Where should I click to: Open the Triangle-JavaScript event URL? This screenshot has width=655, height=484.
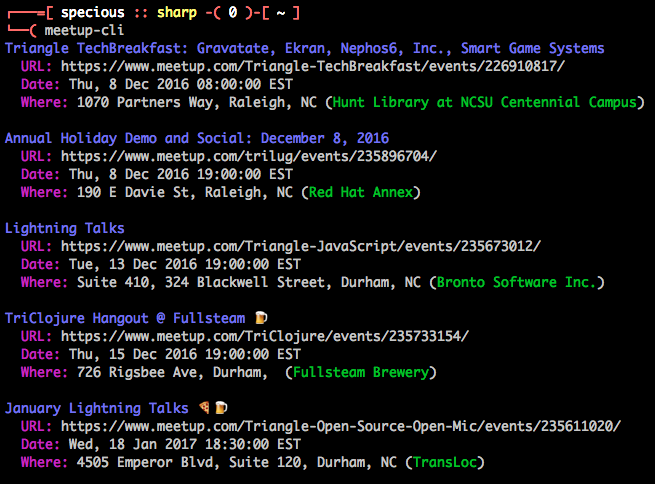(301, 246)
